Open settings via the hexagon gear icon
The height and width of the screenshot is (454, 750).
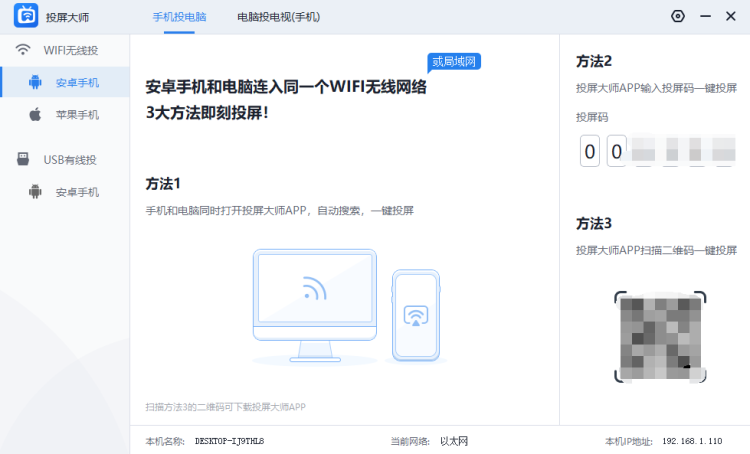(678, 16)
